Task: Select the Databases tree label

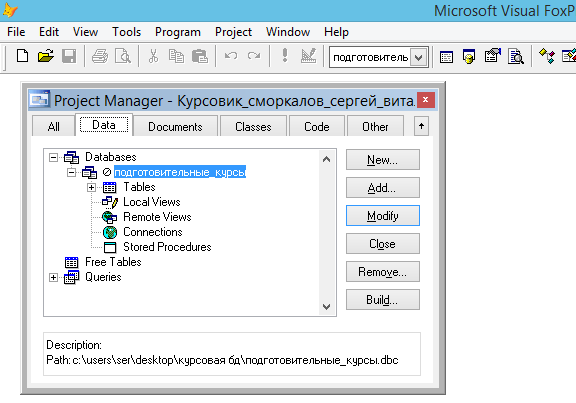Action: click(x=111, y=157)
